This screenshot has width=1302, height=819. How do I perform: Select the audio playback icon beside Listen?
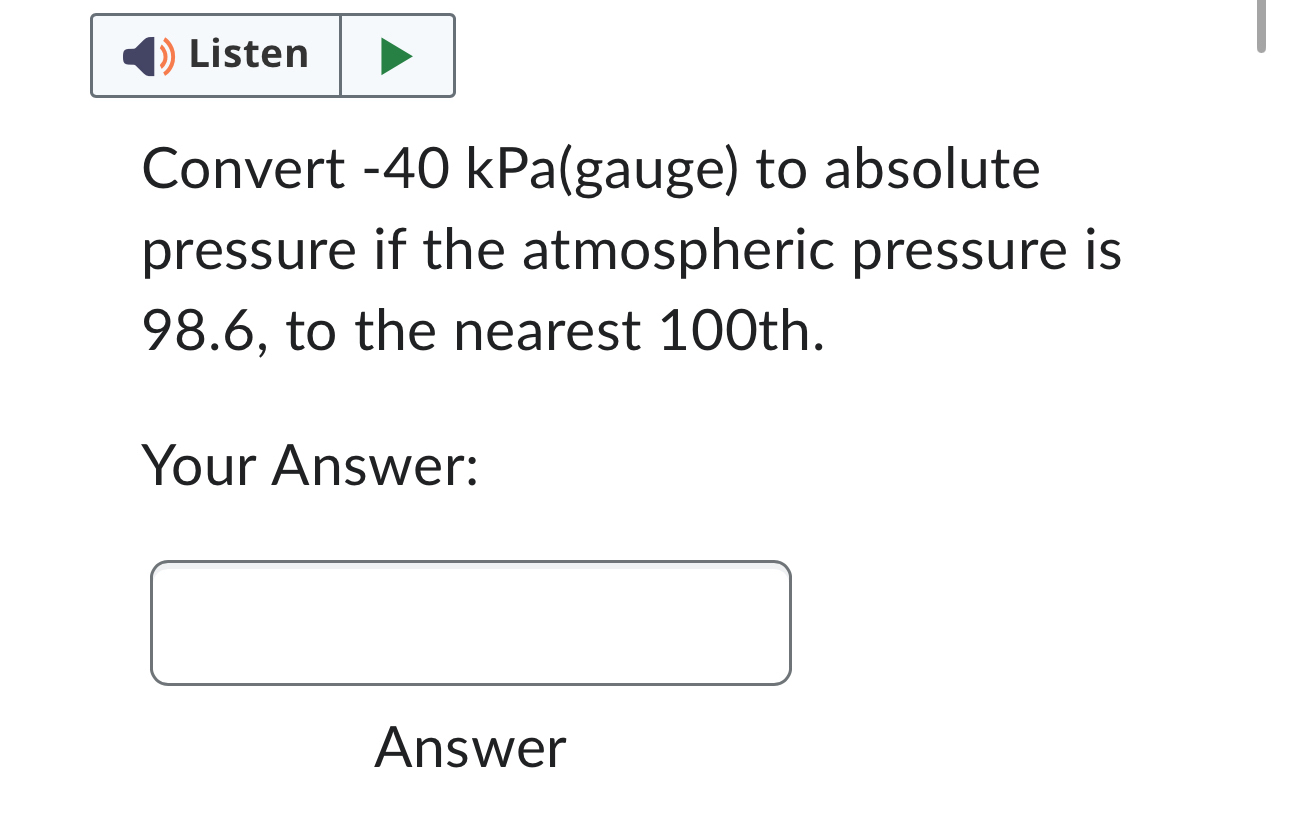397,55
